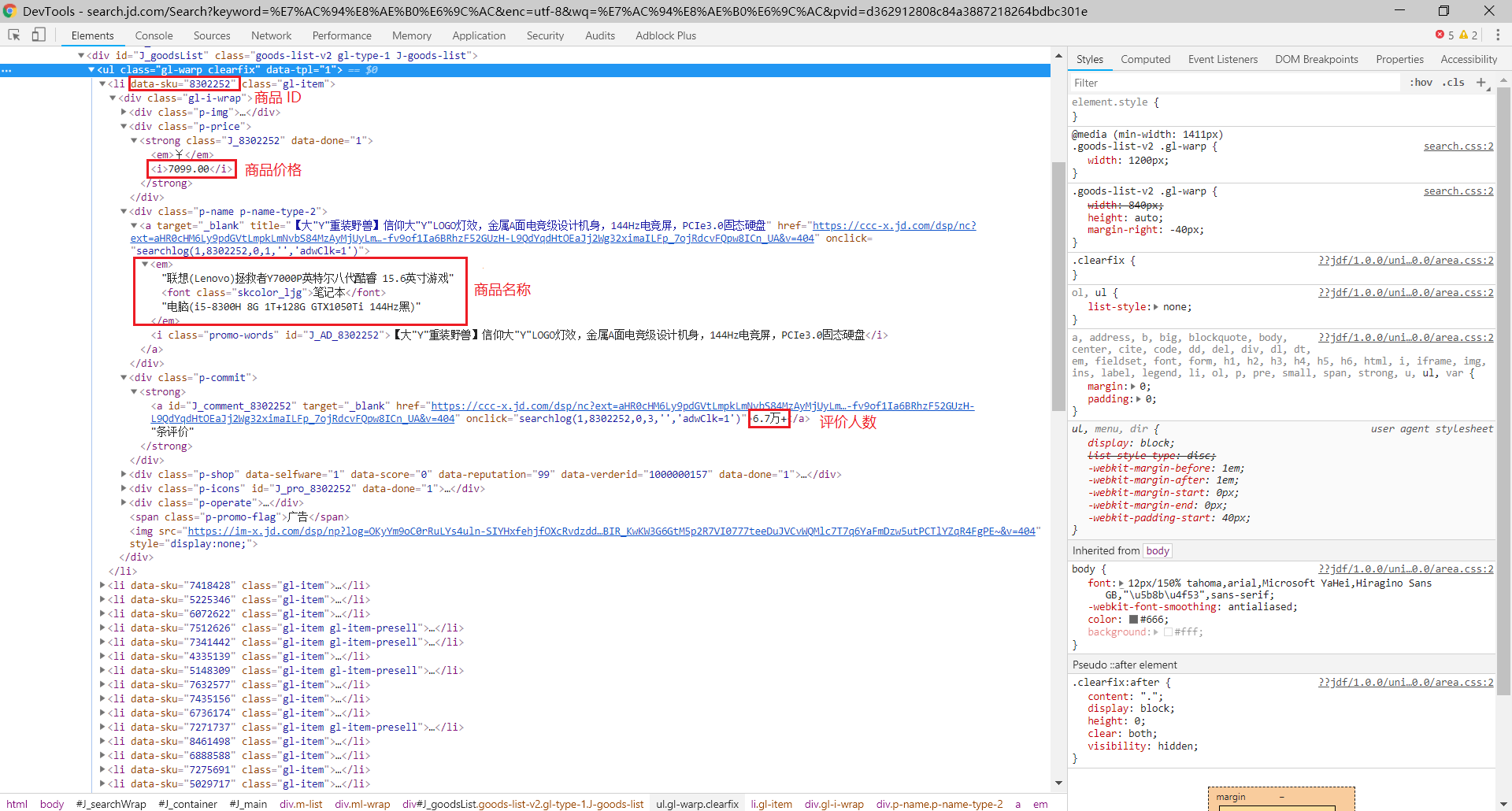Toggle :hov element state panel
Image resolution: width=1512 pixels, height=811 pixels.
(1421, 82)
